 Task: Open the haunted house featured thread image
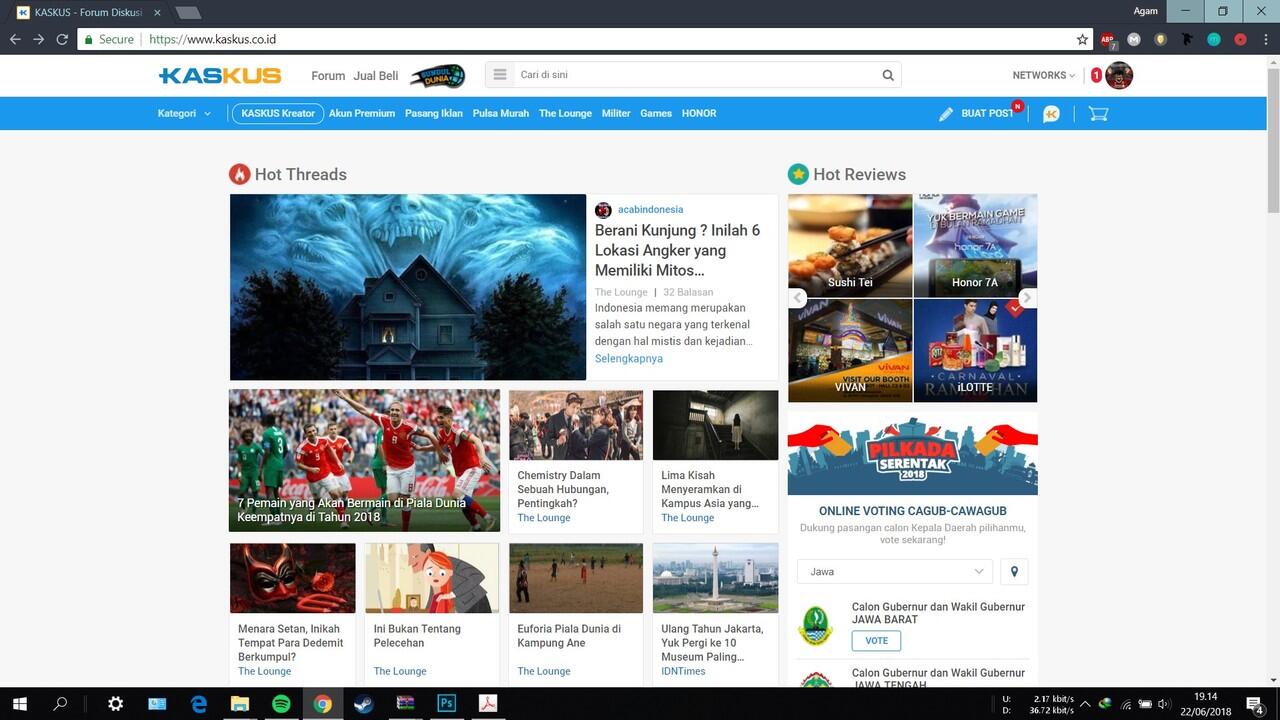point(408,287)
